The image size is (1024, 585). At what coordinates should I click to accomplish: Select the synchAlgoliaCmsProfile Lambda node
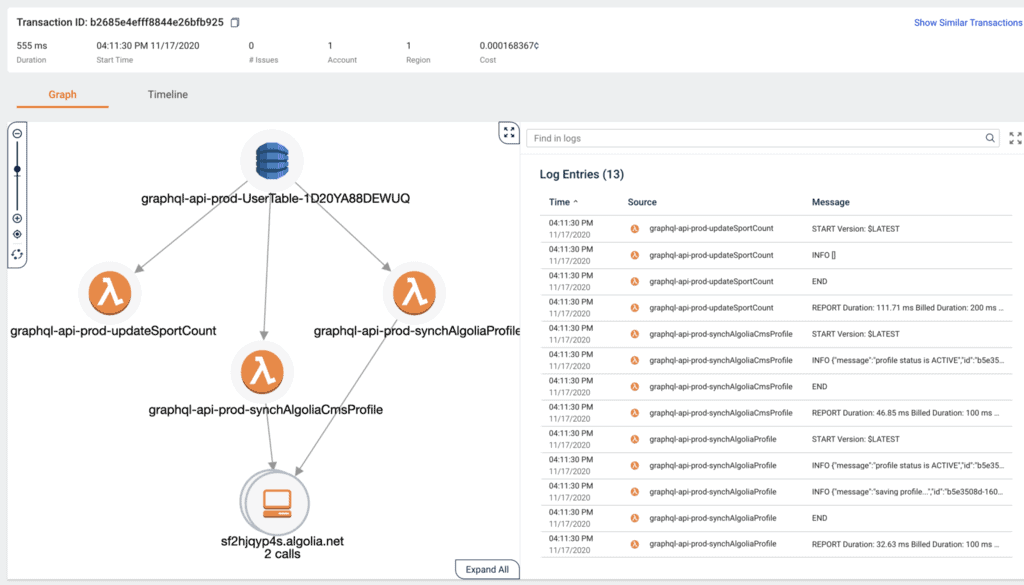[263, 371]
